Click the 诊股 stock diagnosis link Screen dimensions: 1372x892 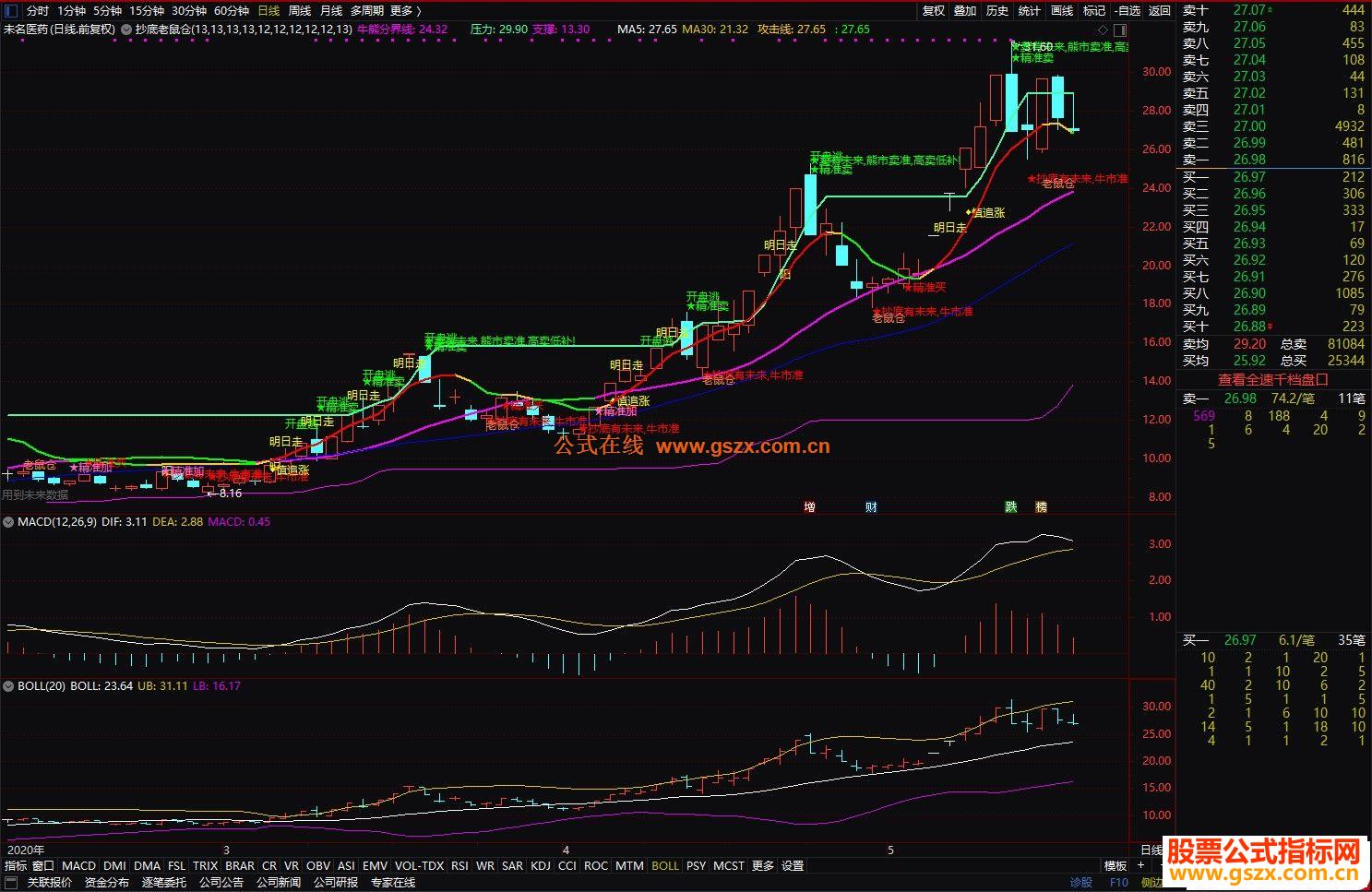coord(1081,883)
